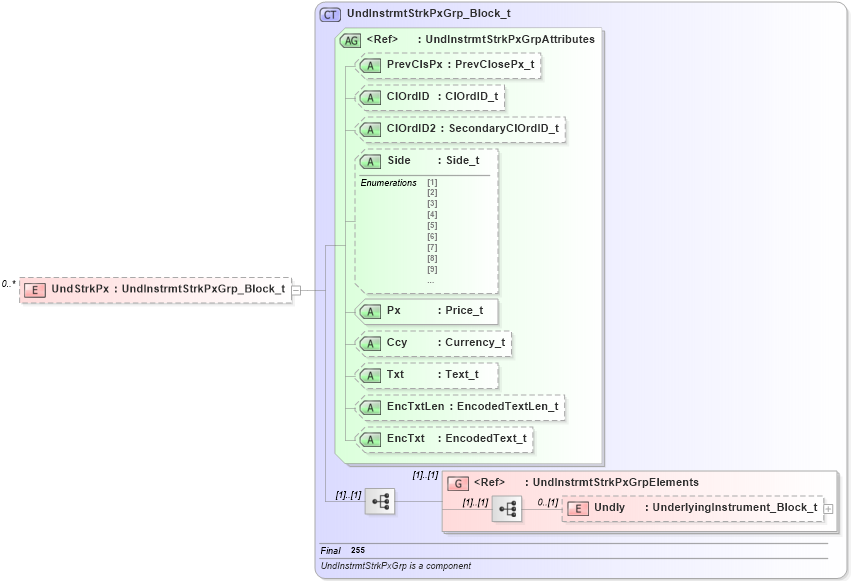Click the ellipsis under Side's enumeration list
The height and width of the screenshot is (581, 852).
point(430,281)
